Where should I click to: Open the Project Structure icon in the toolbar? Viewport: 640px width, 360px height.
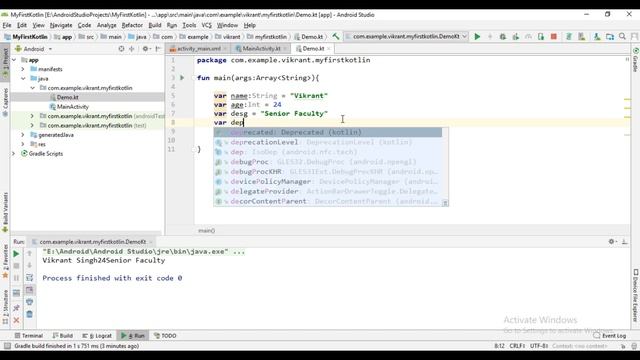610,37
